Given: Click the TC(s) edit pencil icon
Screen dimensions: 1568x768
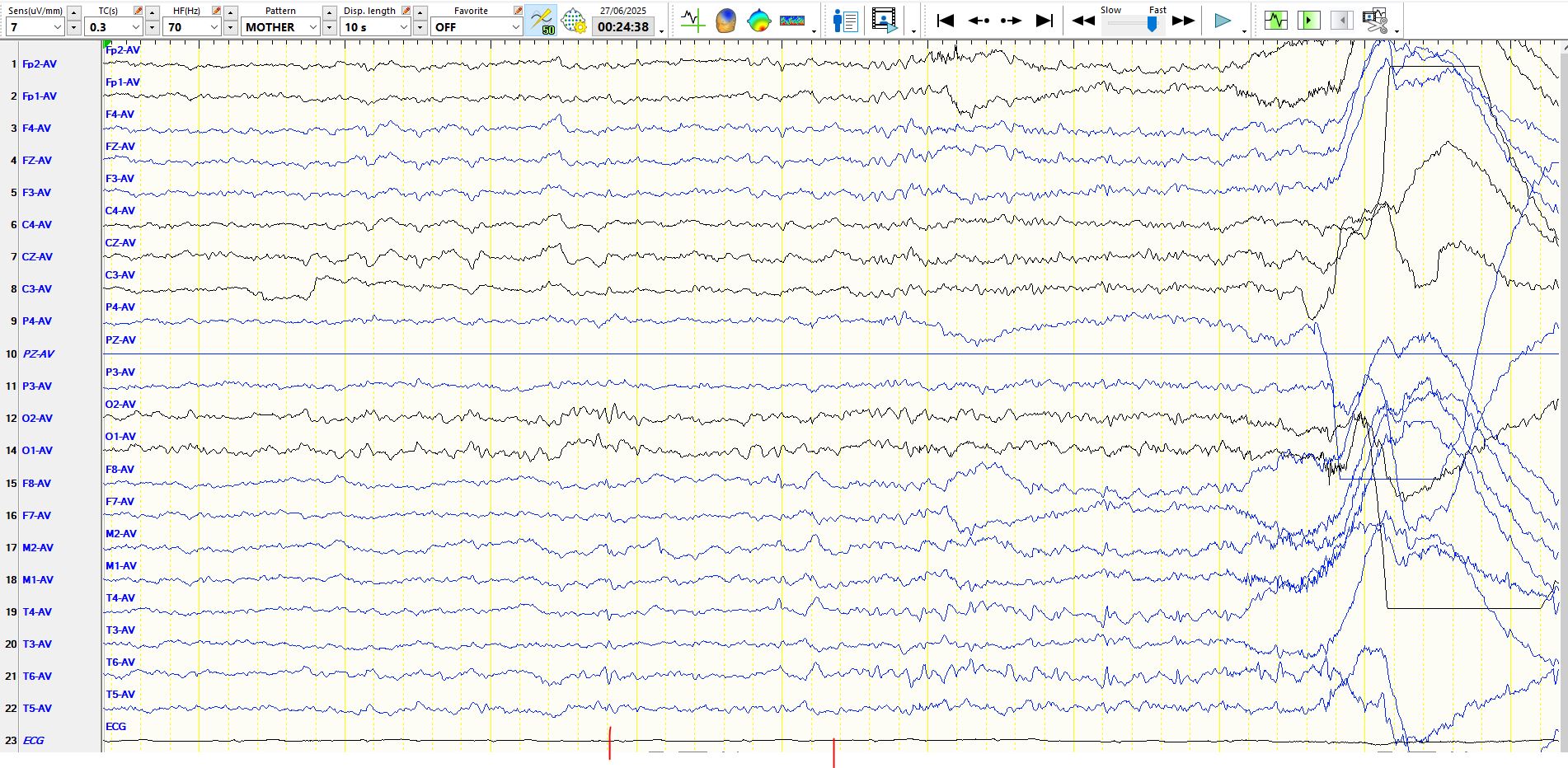Looking at the screenshot, I should 138,11.
